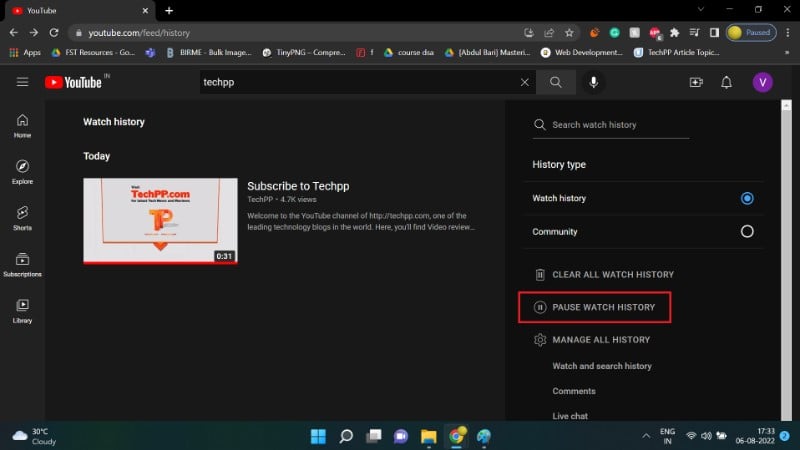Open the Chrome side panel icon
Screen dimensions: 800x450
(714, 33)
